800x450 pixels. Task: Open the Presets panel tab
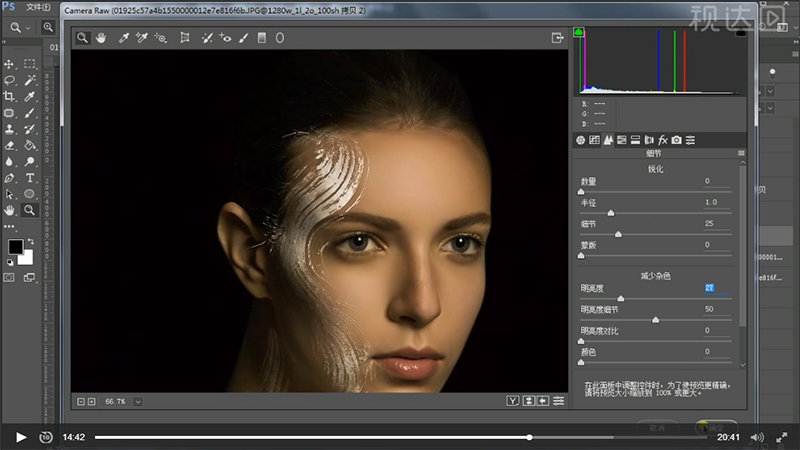pyautogui.click(x=690, y=140)
